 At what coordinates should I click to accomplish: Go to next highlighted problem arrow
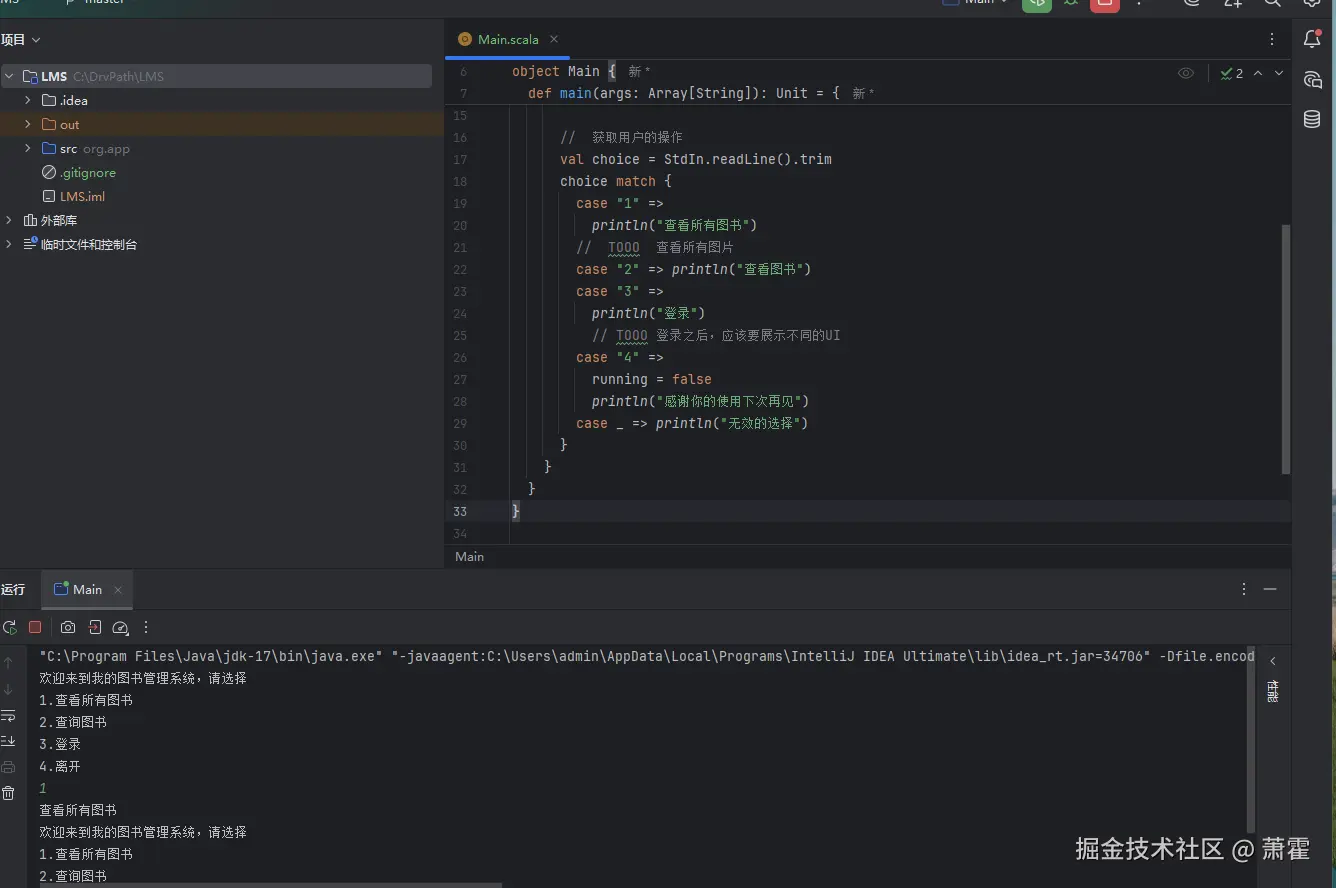[1279, 73]
